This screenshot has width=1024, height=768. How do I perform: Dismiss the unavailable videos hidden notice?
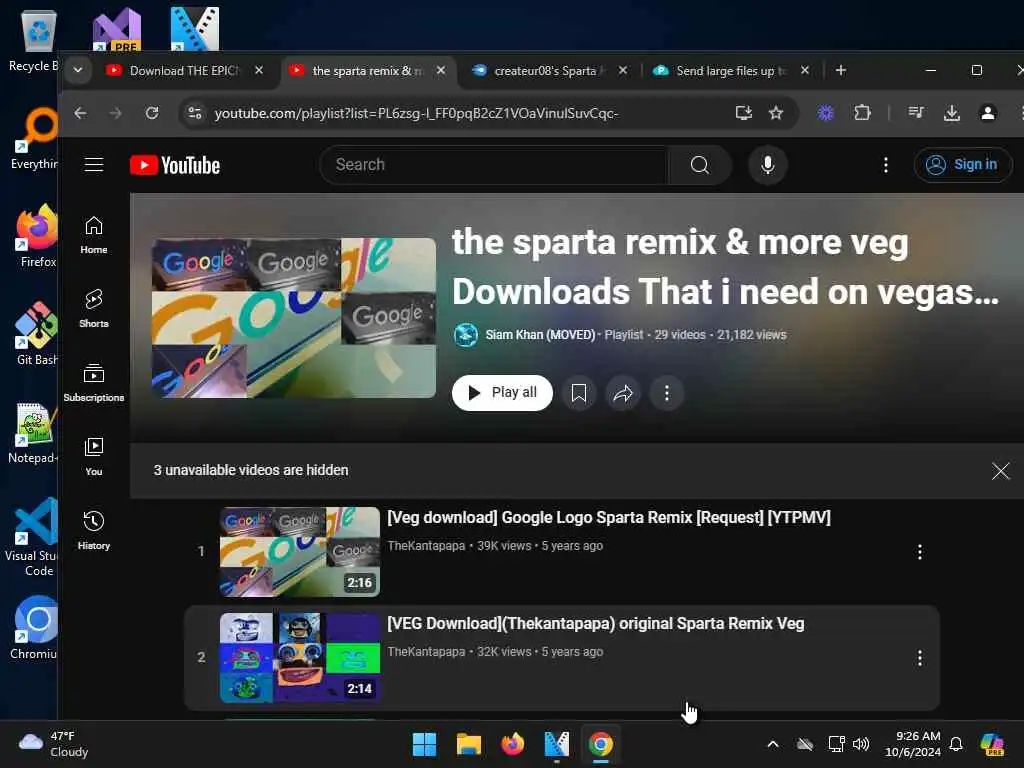(1000, 471)
